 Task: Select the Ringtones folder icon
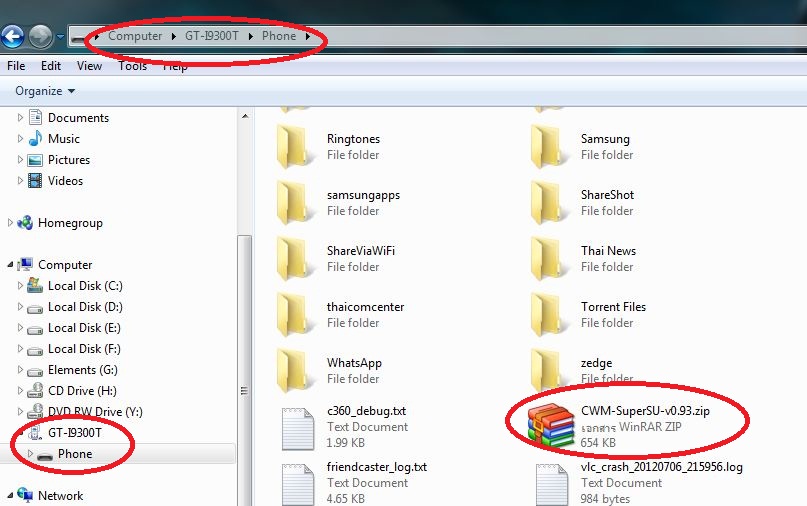coord(293,147)
